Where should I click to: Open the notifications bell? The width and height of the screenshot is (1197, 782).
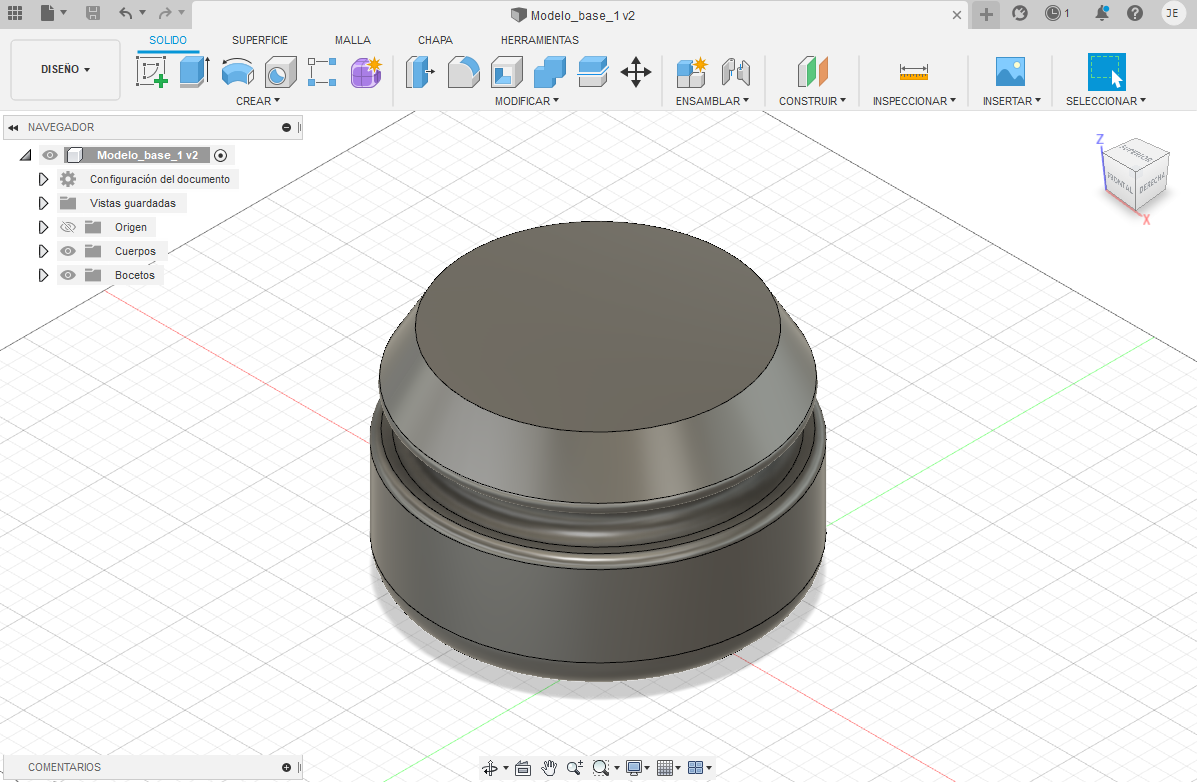pyautogui.click(x=1102, y=13)
